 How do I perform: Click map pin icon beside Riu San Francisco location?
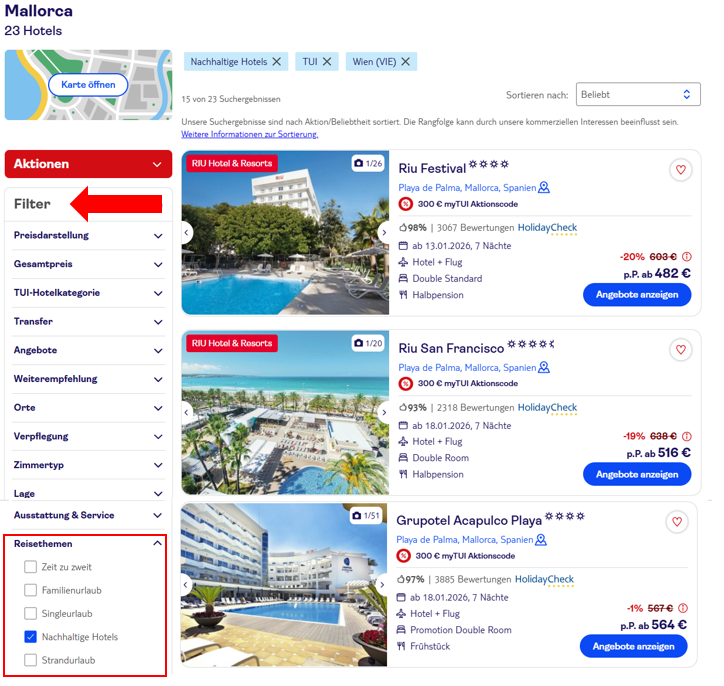544,367
